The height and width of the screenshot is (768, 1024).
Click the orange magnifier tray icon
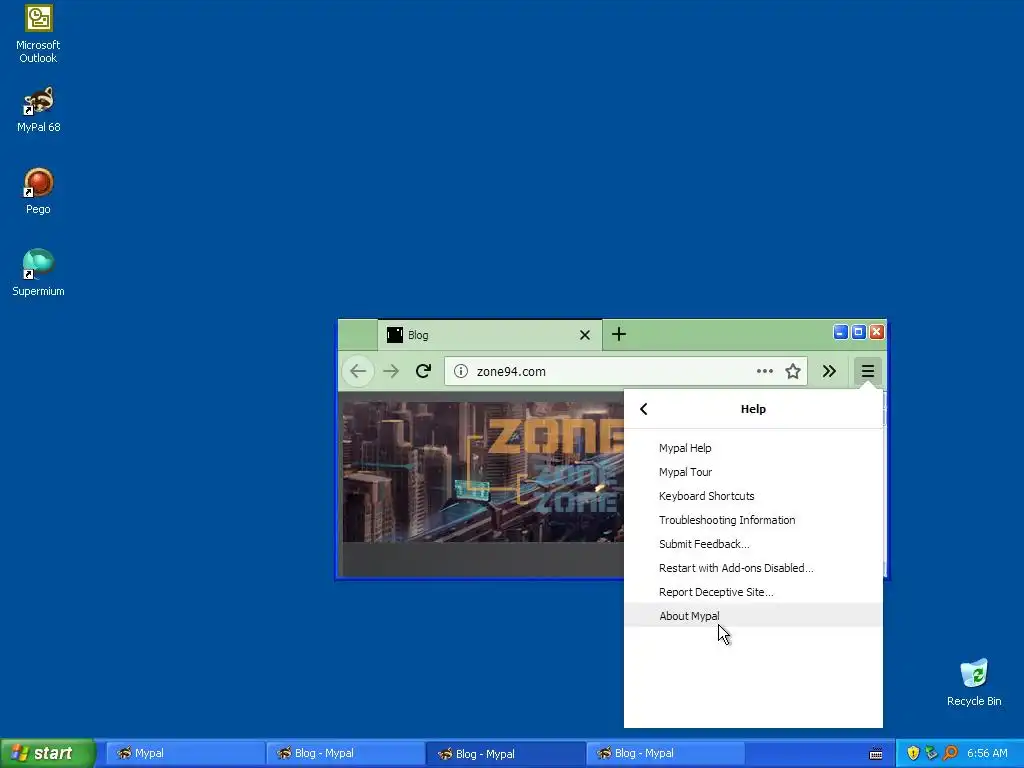pyautogui.click(x=950, y=753)
